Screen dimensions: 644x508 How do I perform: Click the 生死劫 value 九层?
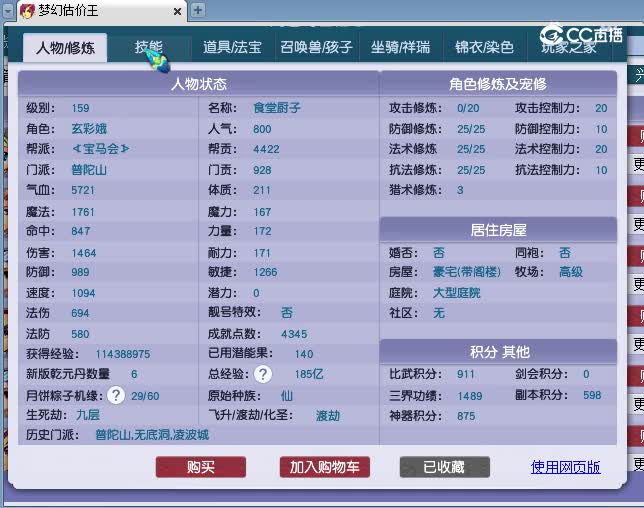88,415
